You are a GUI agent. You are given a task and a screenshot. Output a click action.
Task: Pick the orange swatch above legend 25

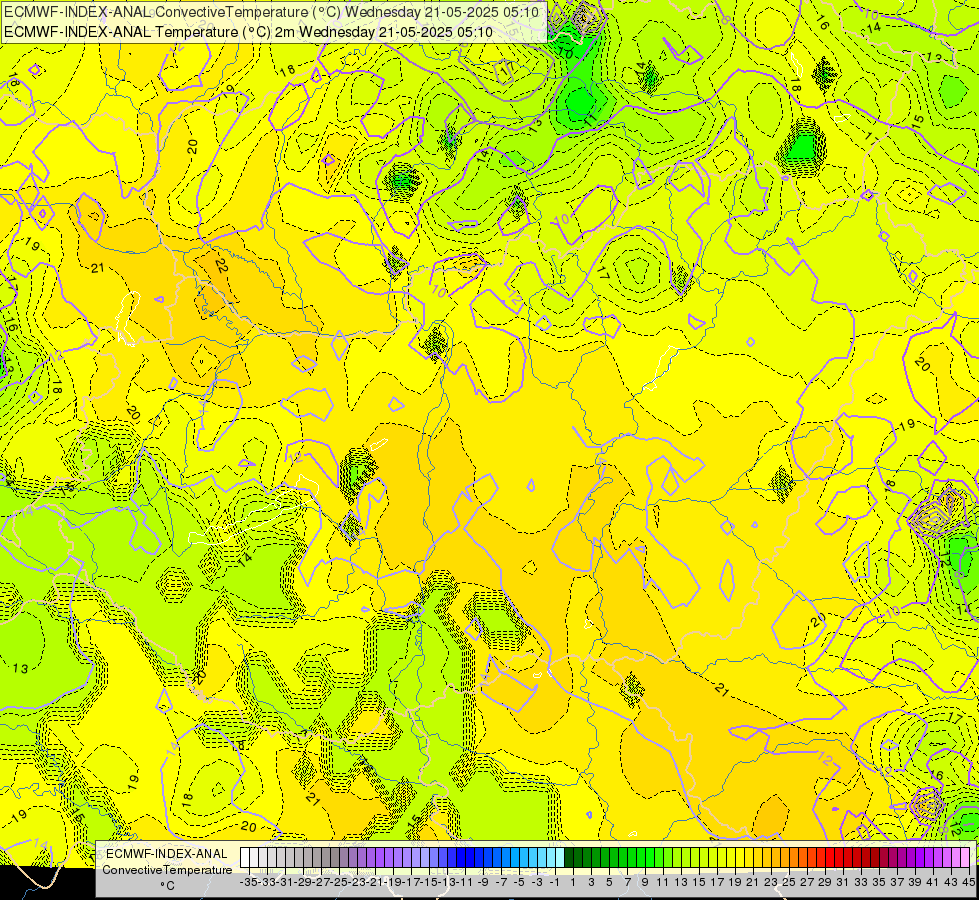[785, 858]
